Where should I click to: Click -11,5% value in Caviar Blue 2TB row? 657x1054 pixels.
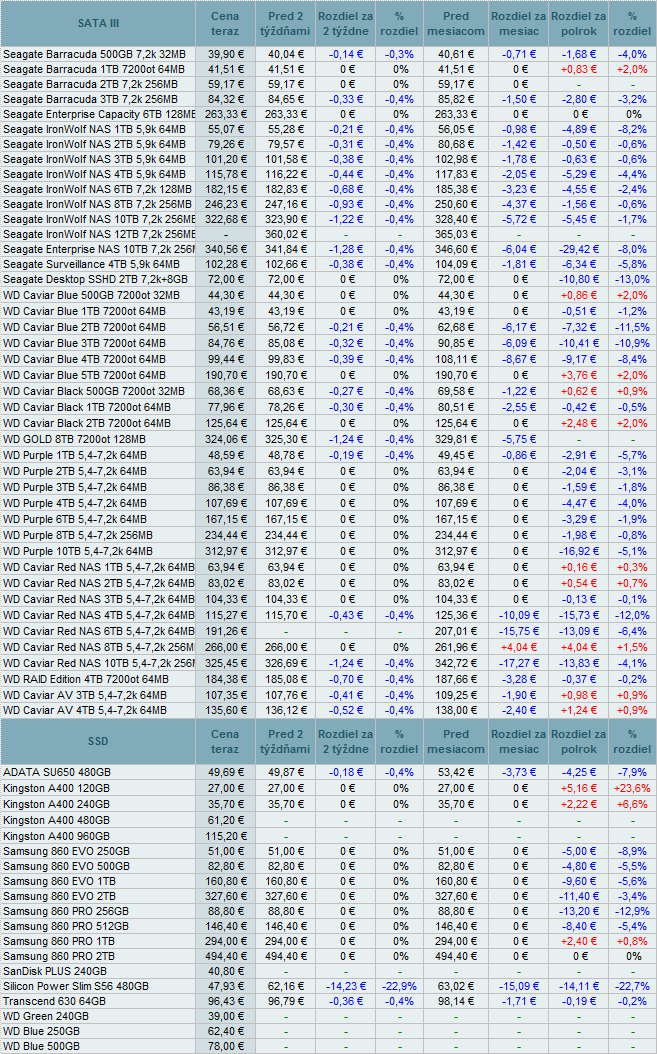pyautogui.click(x=632, y=327)
